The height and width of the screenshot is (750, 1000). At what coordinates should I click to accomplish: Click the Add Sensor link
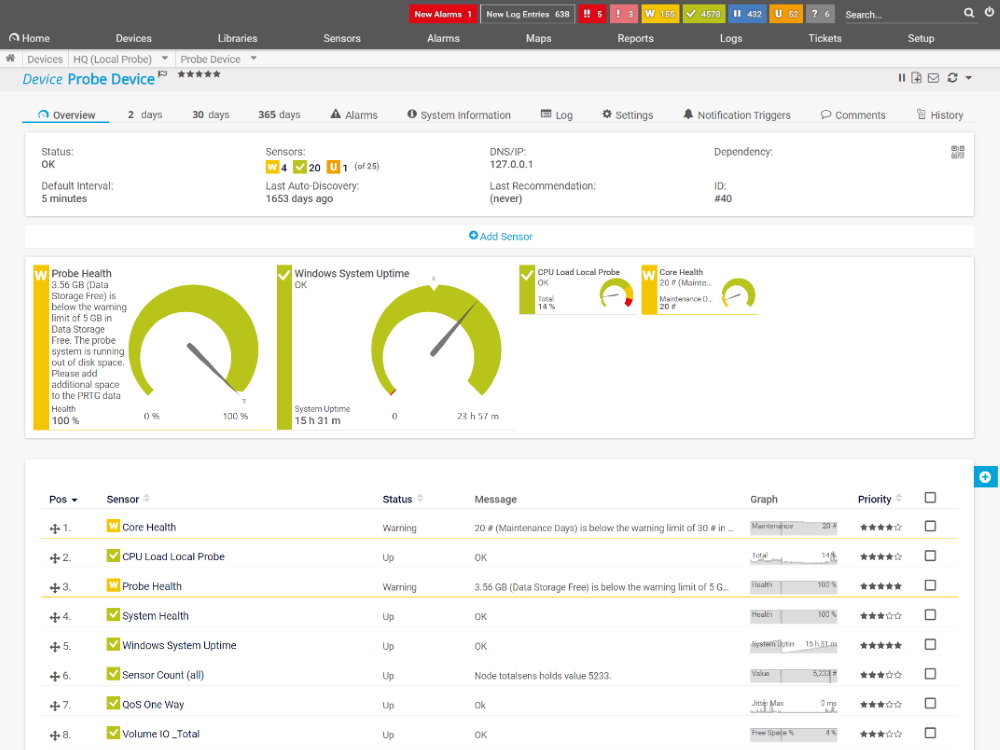pos(500,236)
